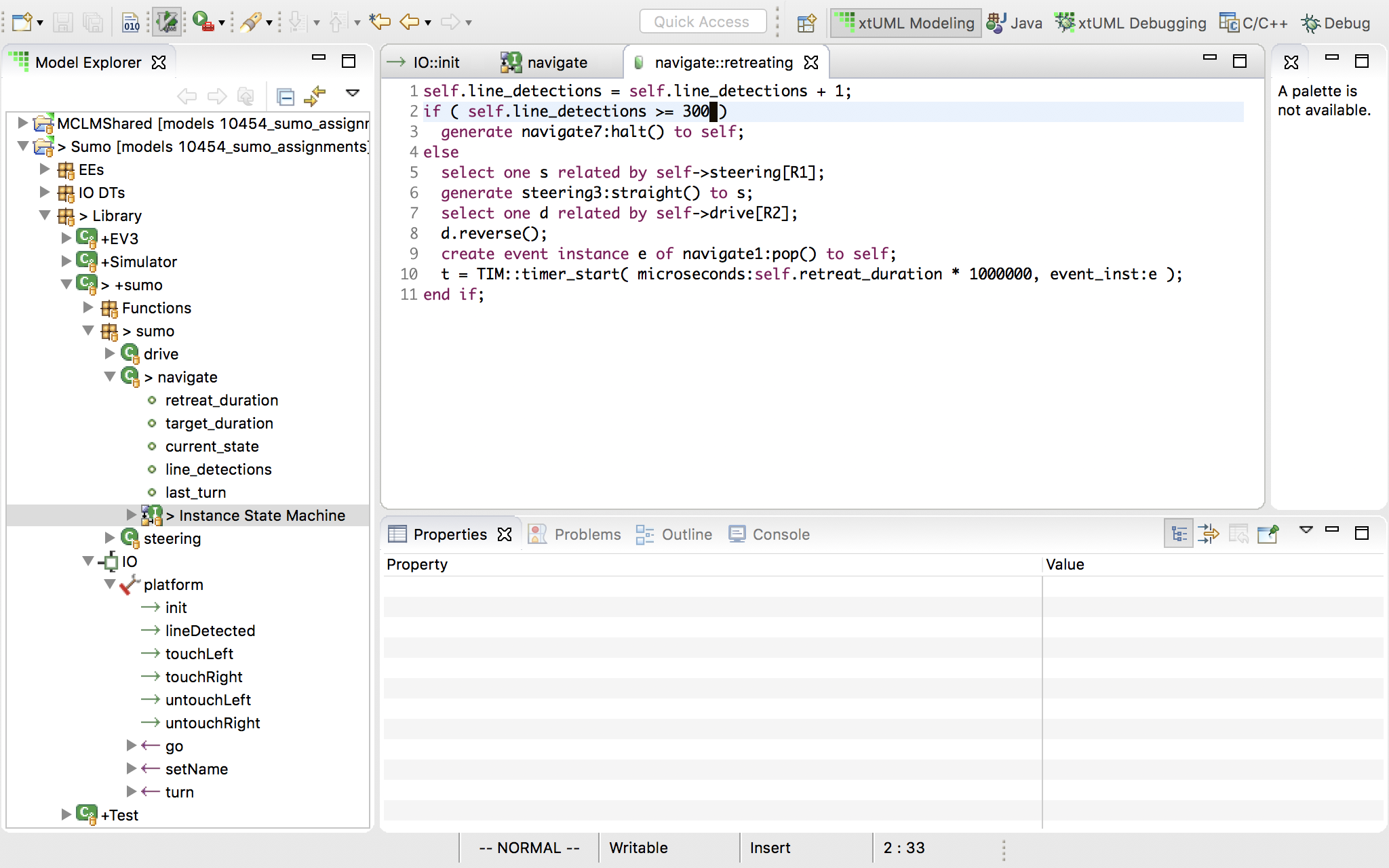Select the touchLeft signal
Image resolution: width=1389 pixels, height=868 pixels.
coord(199,654)
